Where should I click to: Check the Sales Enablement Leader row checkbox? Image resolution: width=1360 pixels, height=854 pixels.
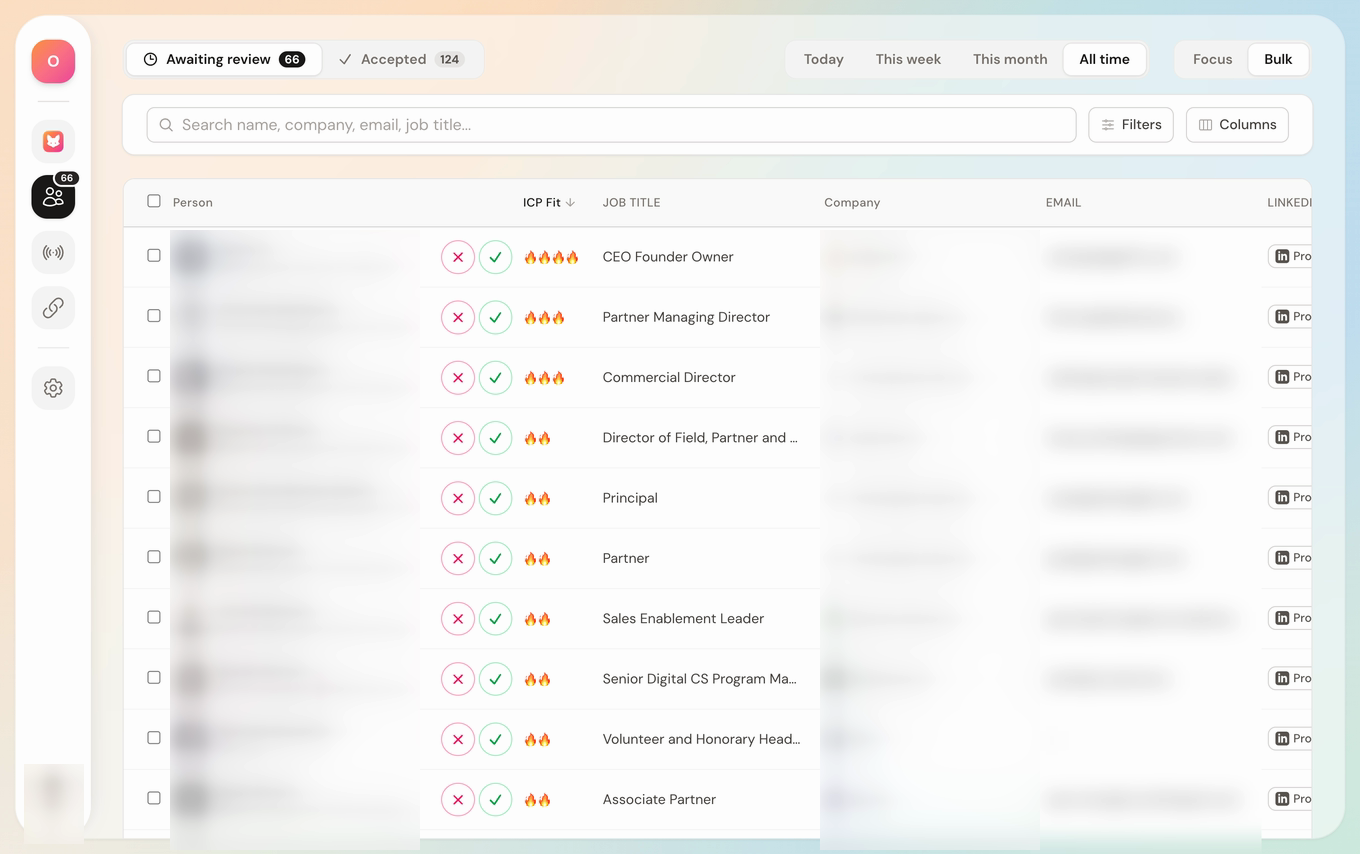pyautogui.click(x=154, y=617)
